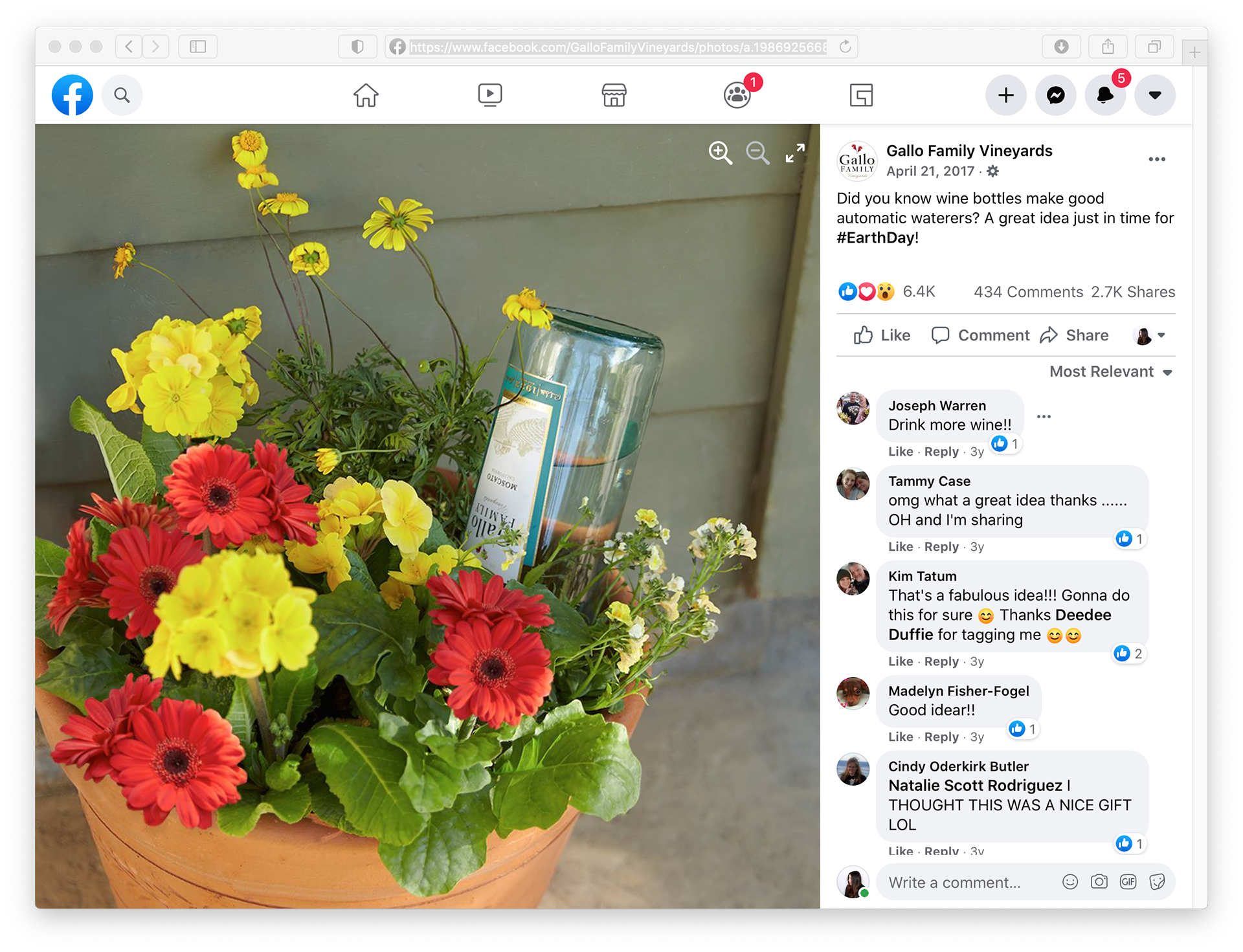Open the Facebook logo home link
This screenshot has width=1243, height=952.
click(72, 95)
